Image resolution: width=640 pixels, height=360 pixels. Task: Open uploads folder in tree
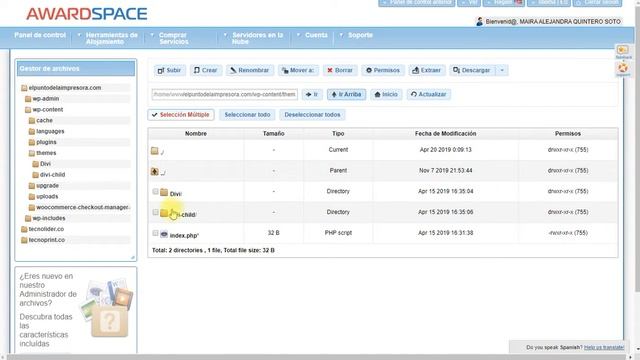47,196
